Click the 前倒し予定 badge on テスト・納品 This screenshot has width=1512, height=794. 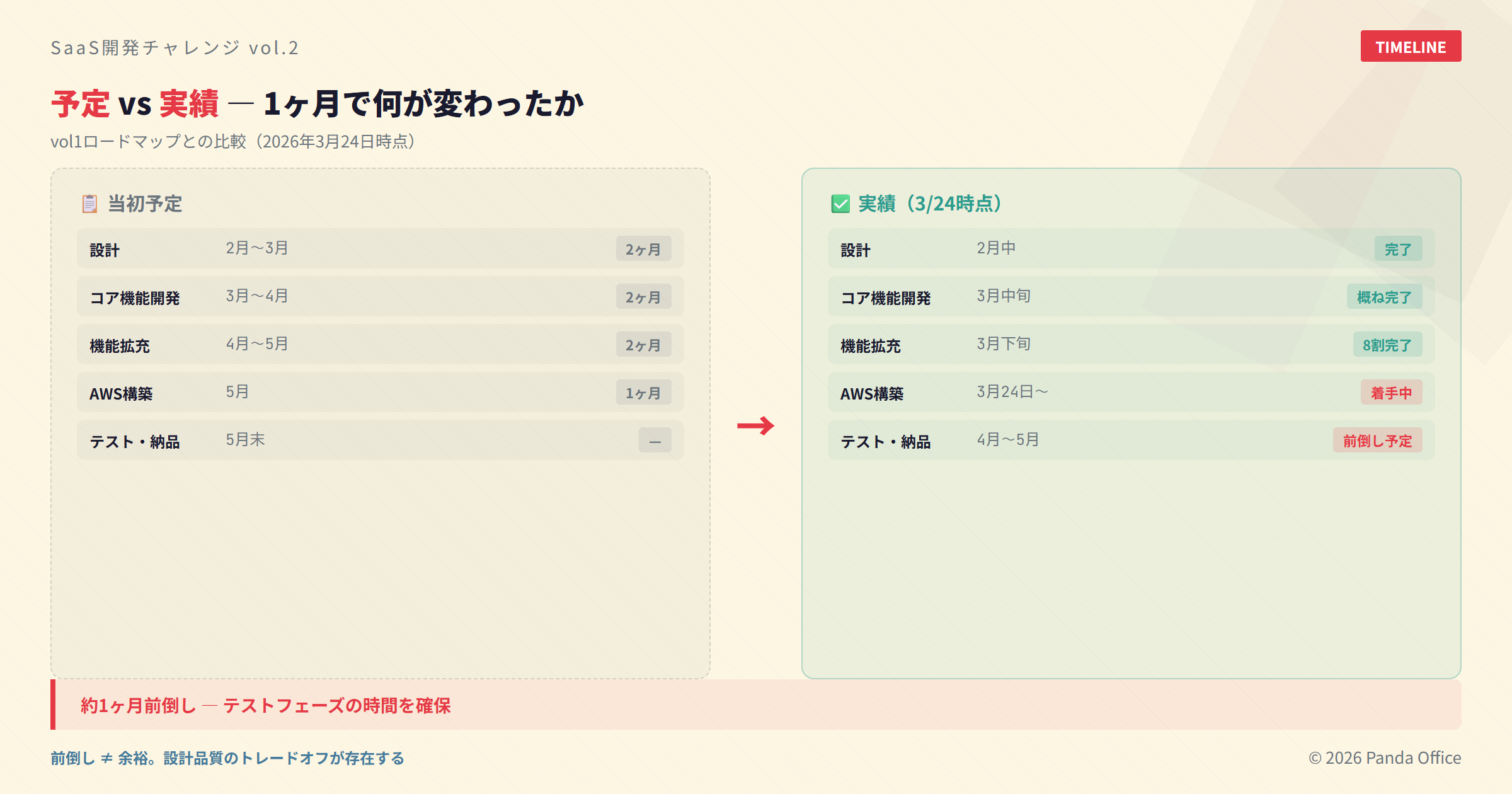[x=1377, y=440]
